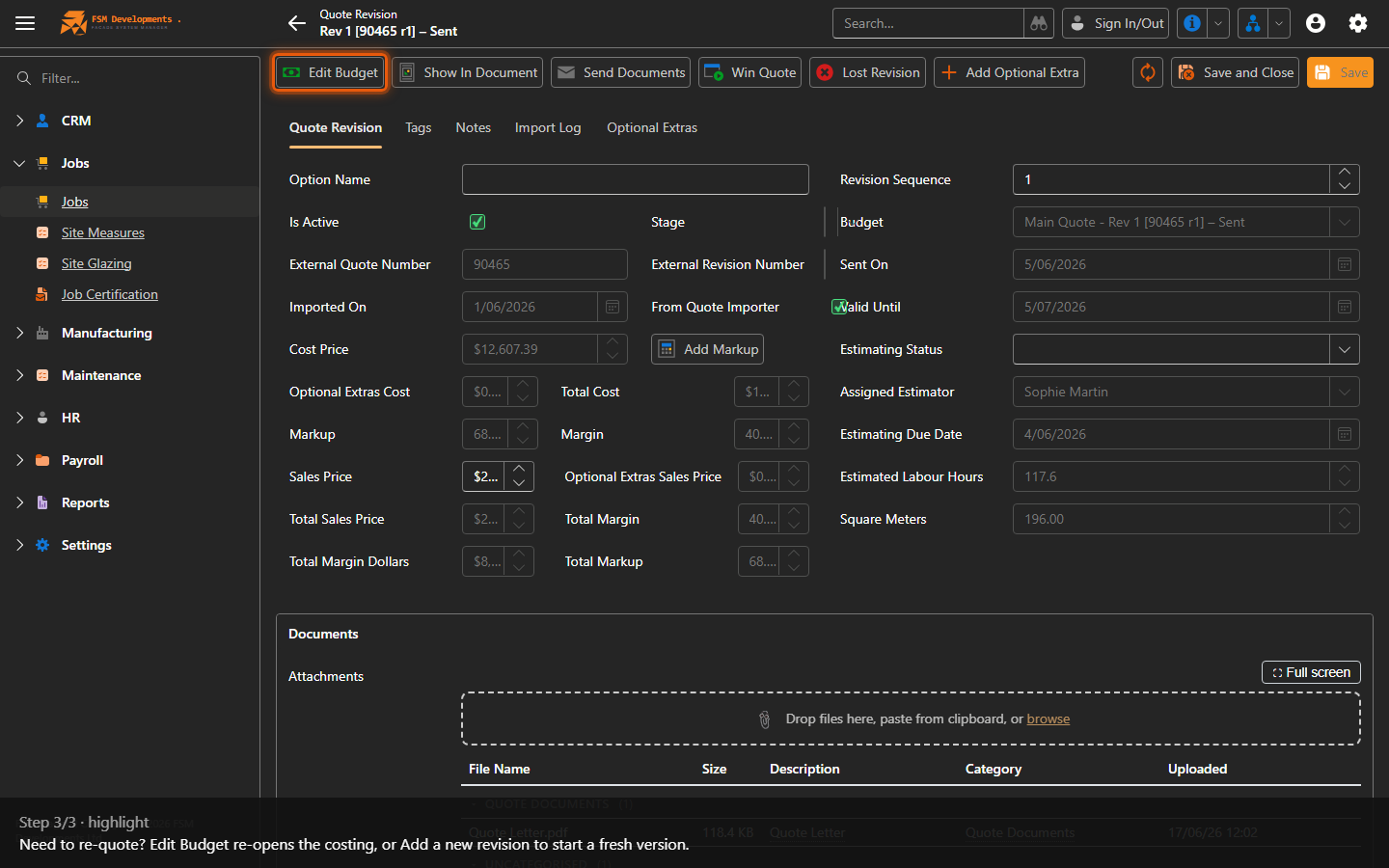Open calendar picker for Sent On
Viewport: 1389px width, 868px height.
point(1345,264)
